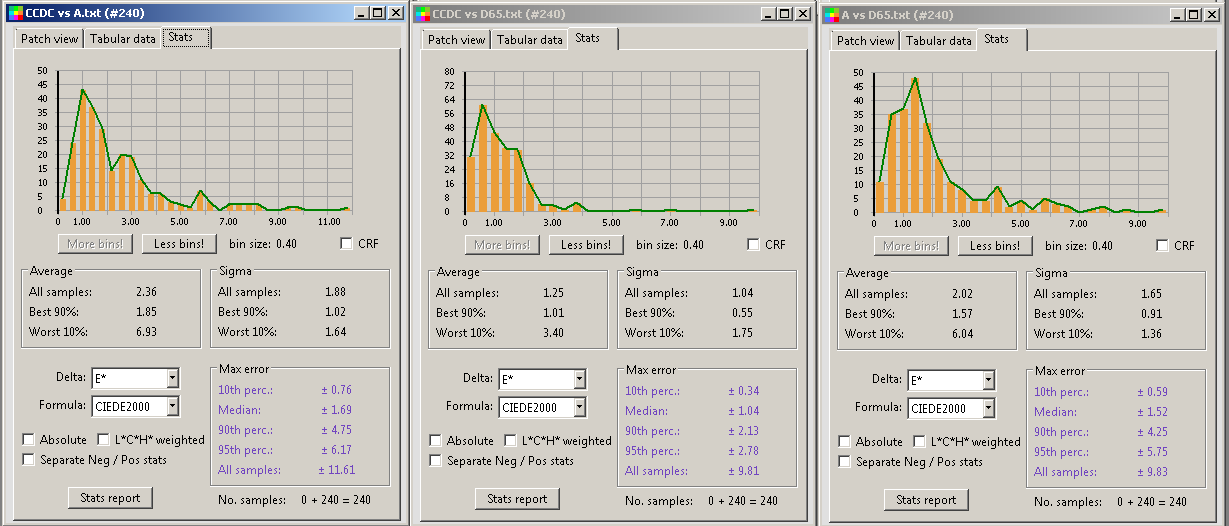Click More bins! in A vs D65.txt window
The image size is (1229, 526).
[x=911, y=245]
